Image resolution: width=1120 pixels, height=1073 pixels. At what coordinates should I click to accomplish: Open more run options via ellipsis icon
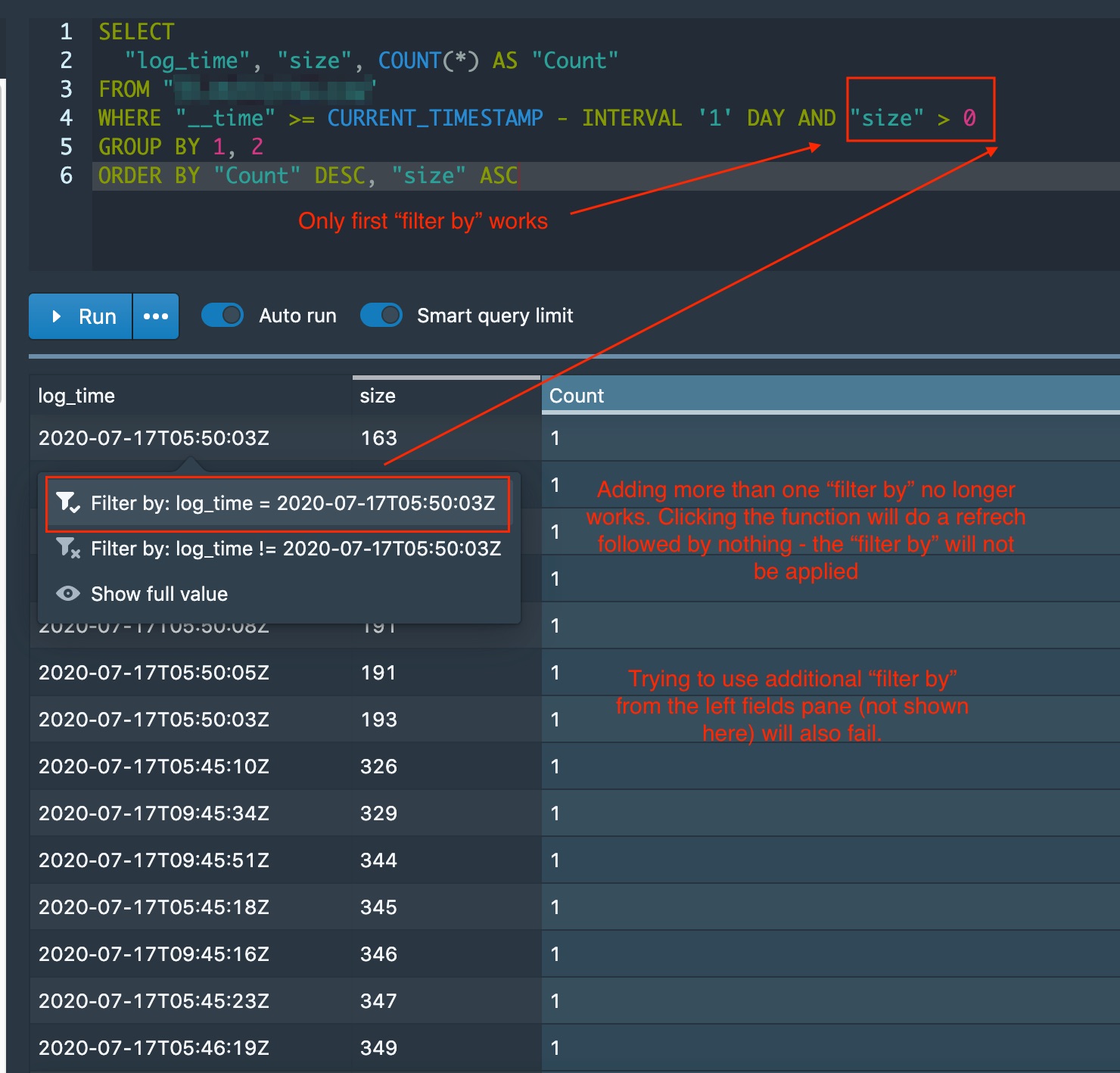click(156, 316)
